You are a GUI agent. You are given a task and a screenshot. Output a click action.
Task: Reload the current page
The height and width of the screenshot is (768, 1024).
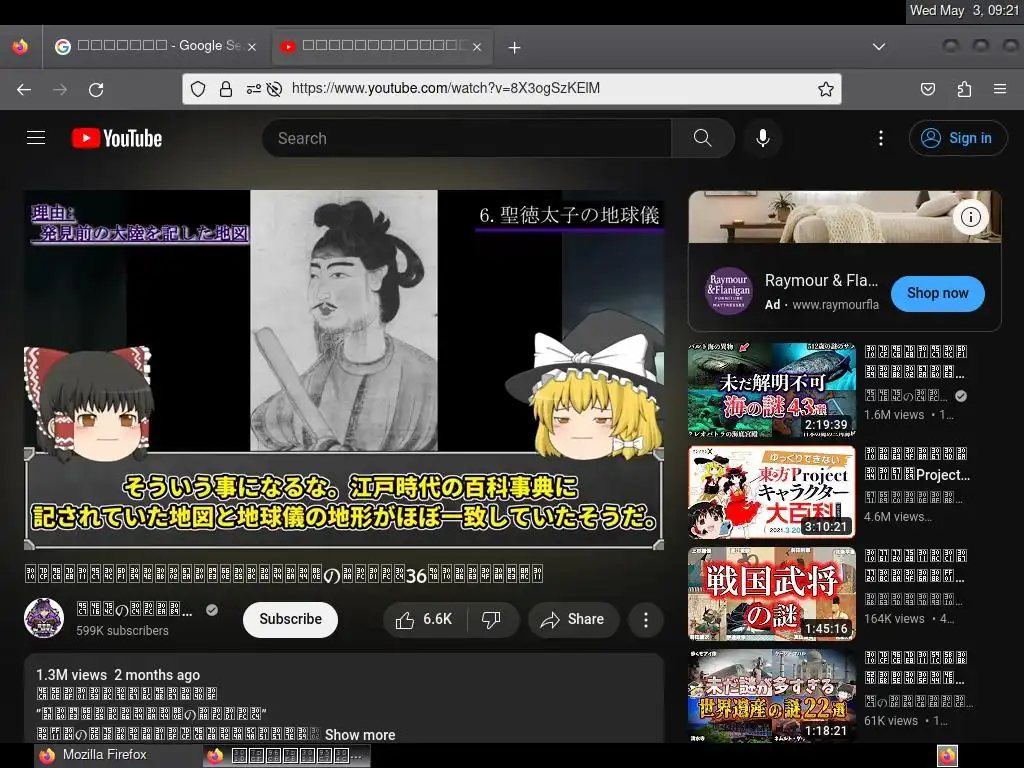(x=96, y=89)
